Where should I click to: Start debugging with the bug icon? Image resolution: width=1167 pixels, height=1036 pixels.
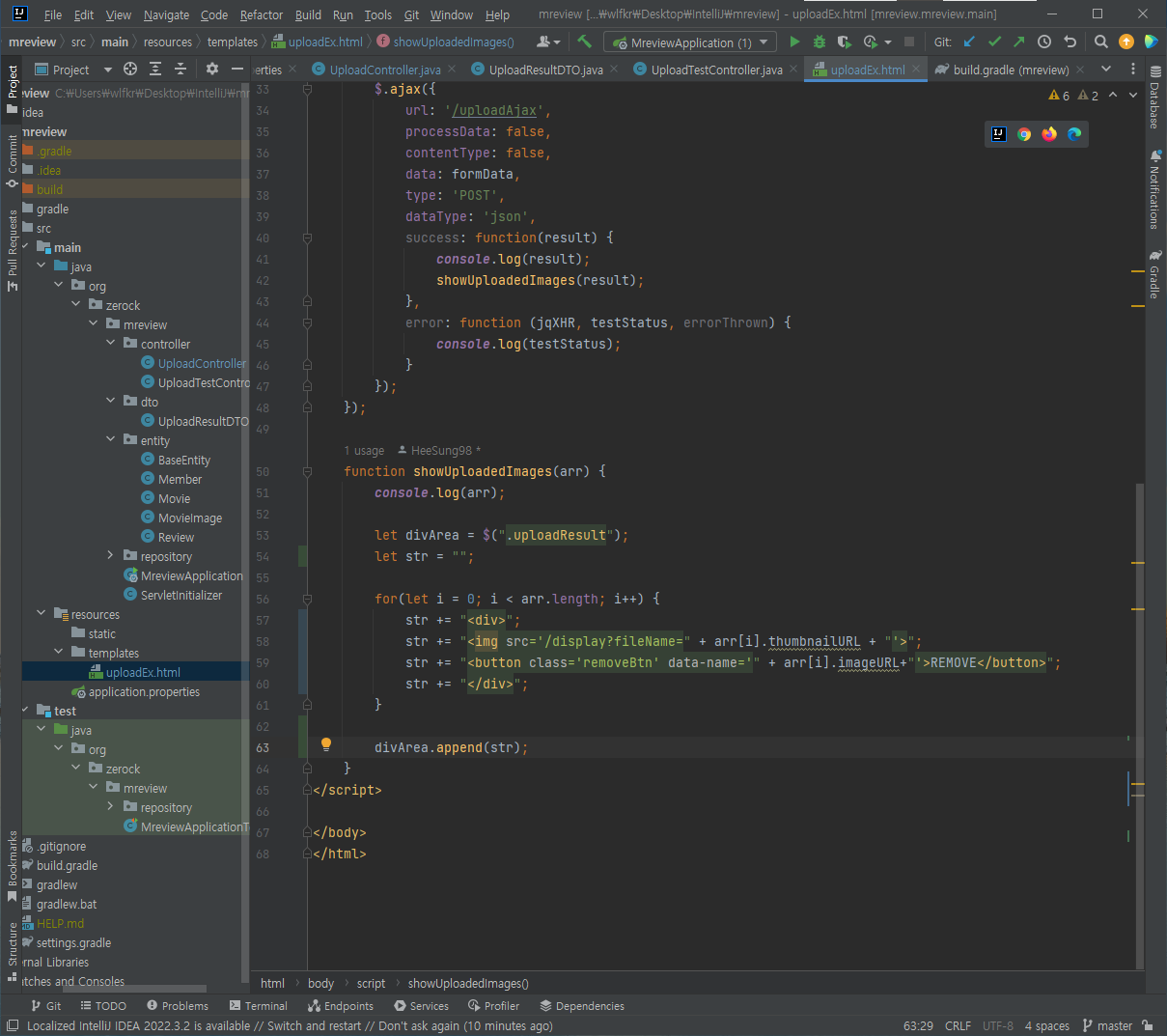pyautogui.click(x=820, y=42)
